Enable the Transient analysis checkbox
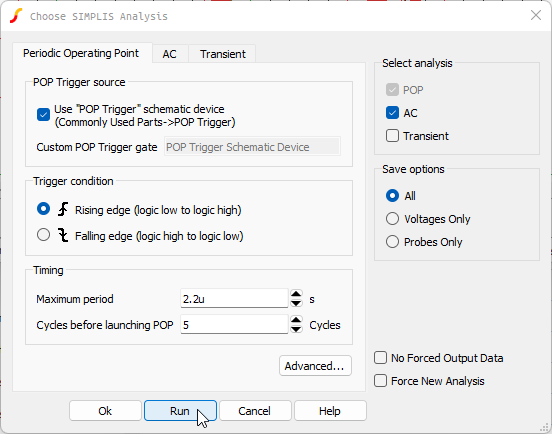This screenshot has height=434, width=552. [x=392, y=136]
